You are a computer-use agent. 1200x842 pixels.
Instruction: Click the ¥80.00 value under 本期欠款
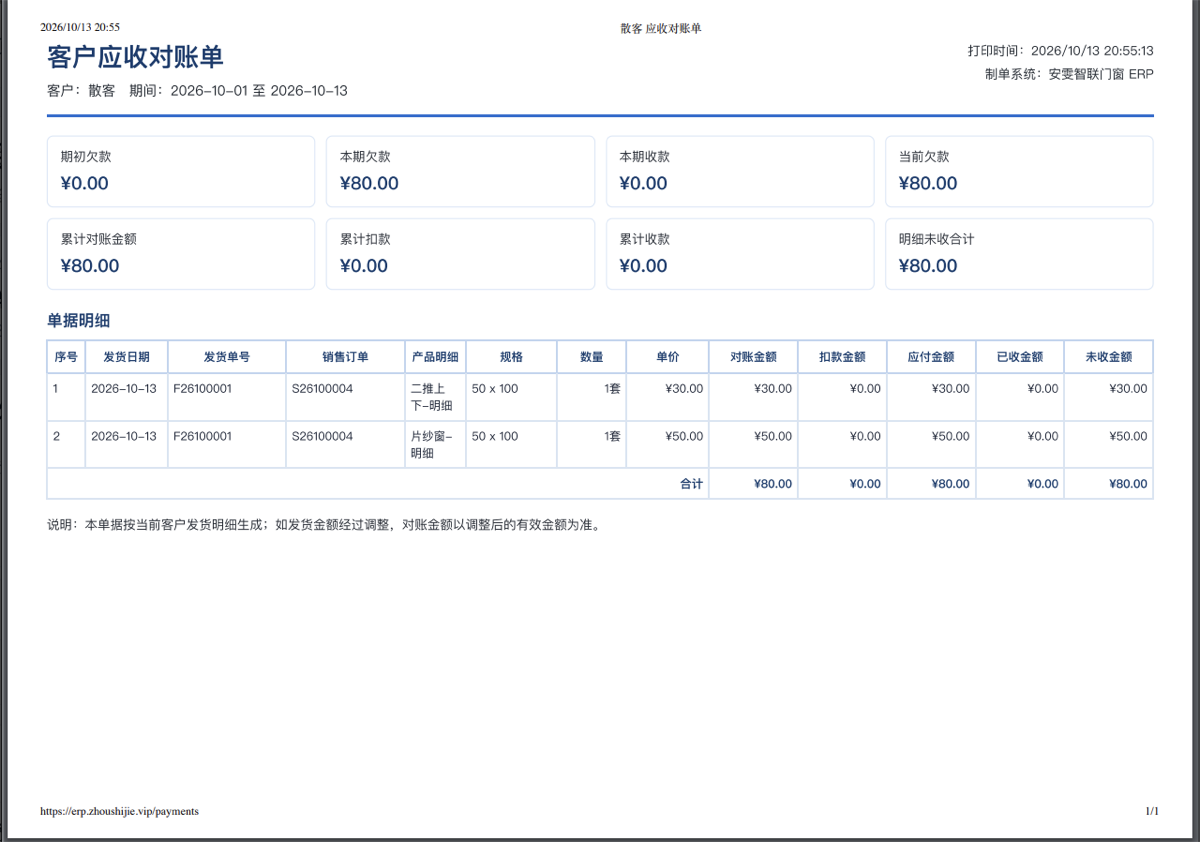coord(369,184)
